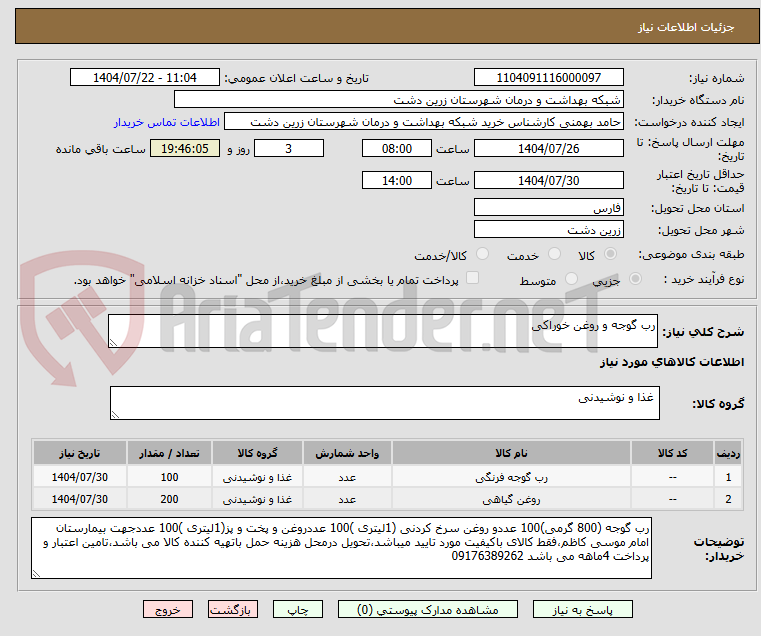761x636 pixels.
Task: Click the delivery city field زرین دشت
Action: click(548, 230)
